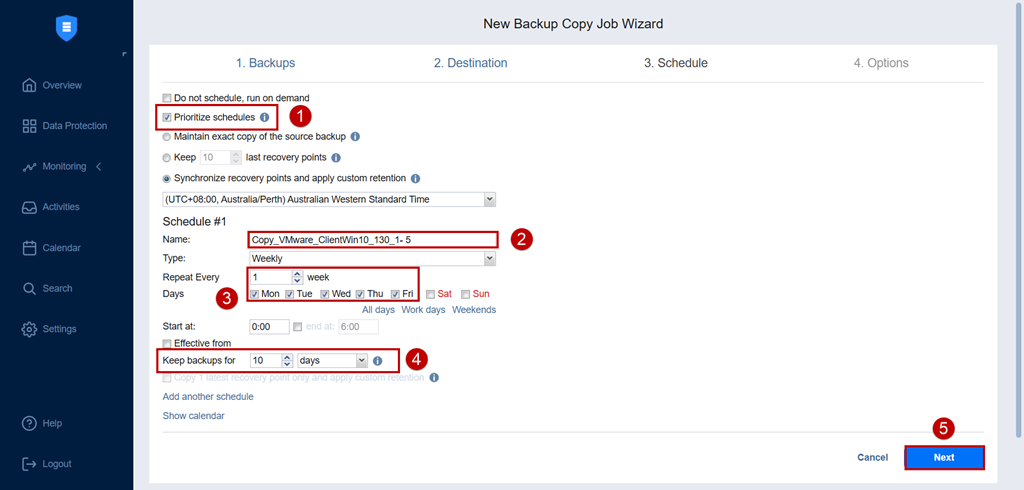Select Maintain exact copy of source backup
The height and width of the screenshot is (490, 1024).
tap(167, 137)
